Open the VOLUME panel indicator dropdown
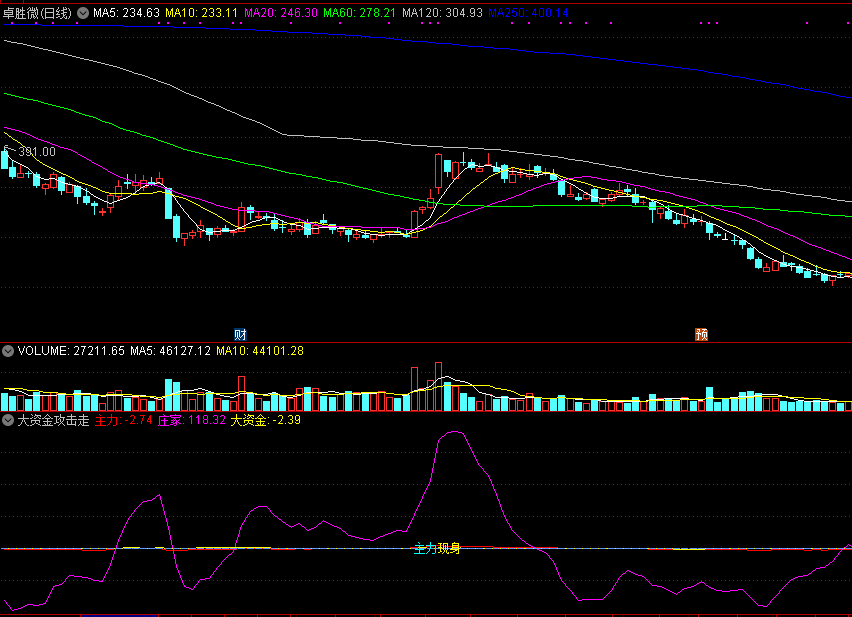This screenshot has width=852, height=617. point(8,351)
